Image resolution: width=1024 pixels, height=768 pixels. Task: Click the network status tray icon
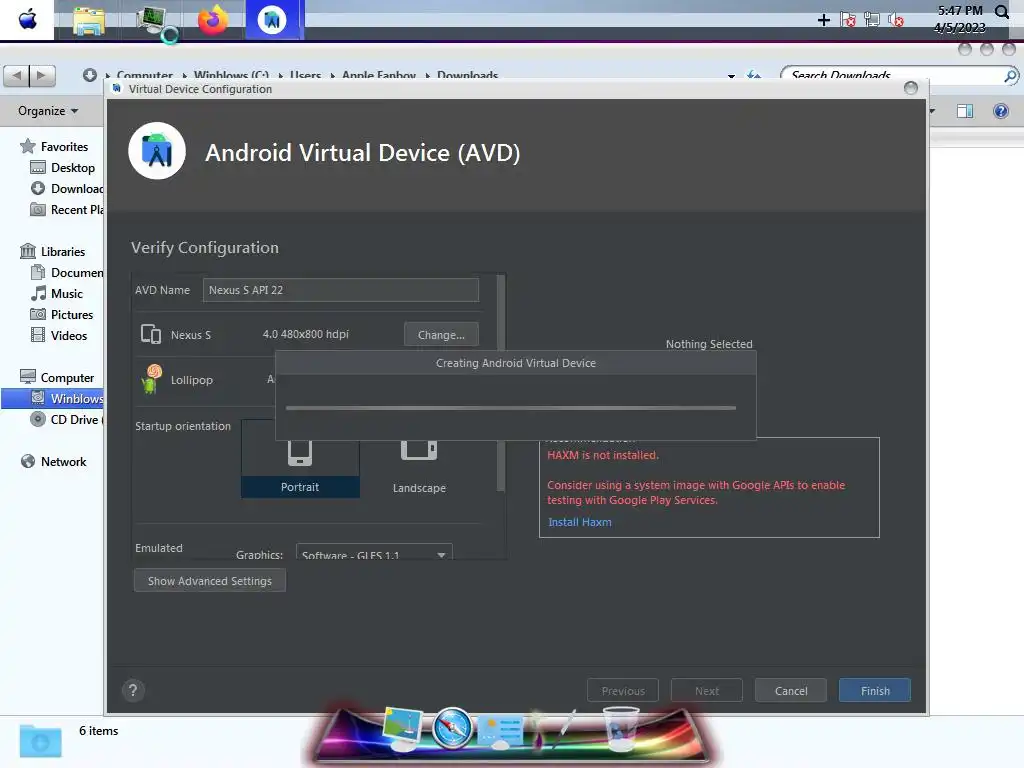coord(872,20)
